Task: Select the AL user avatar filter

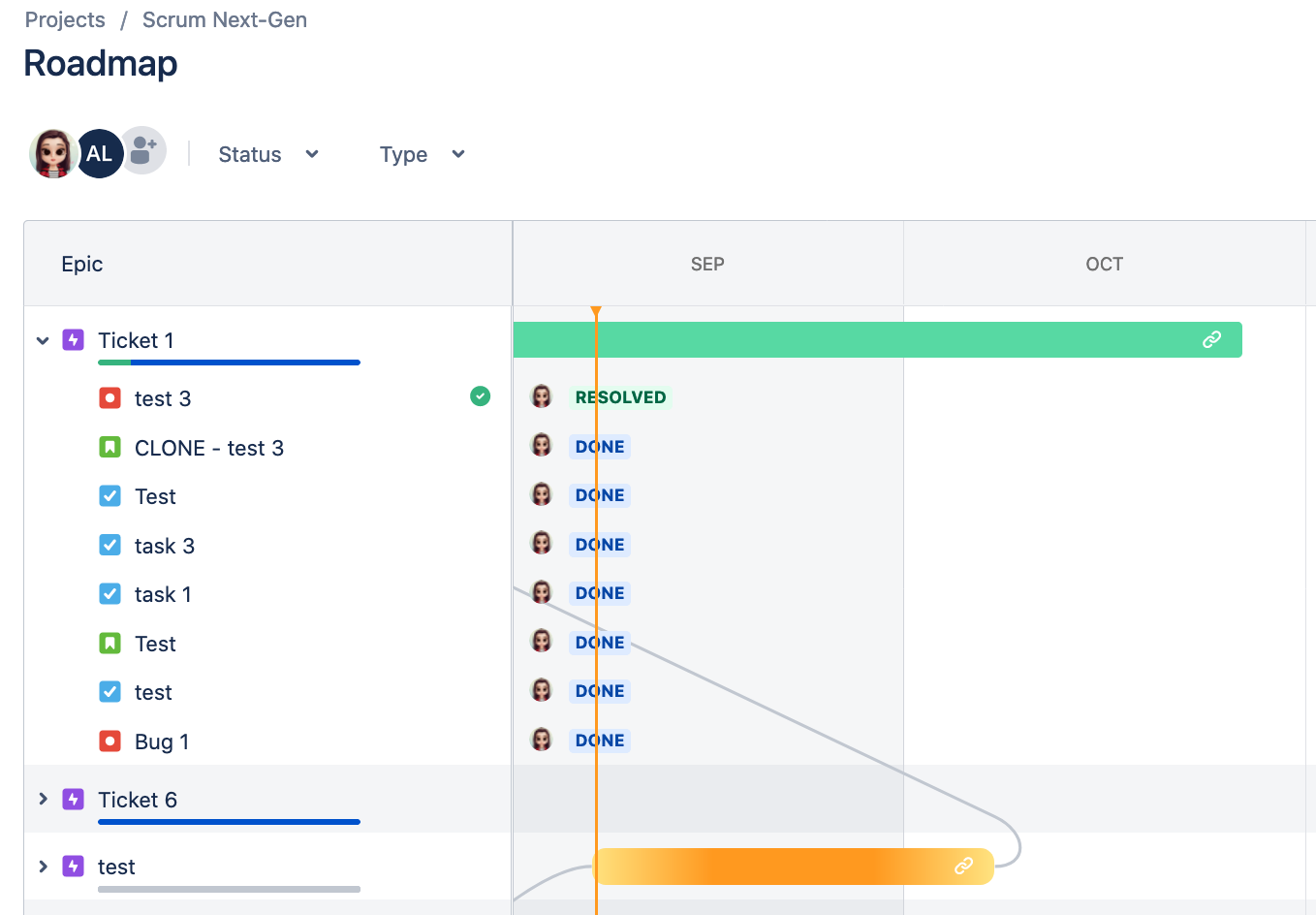Action: coord(99,153)
